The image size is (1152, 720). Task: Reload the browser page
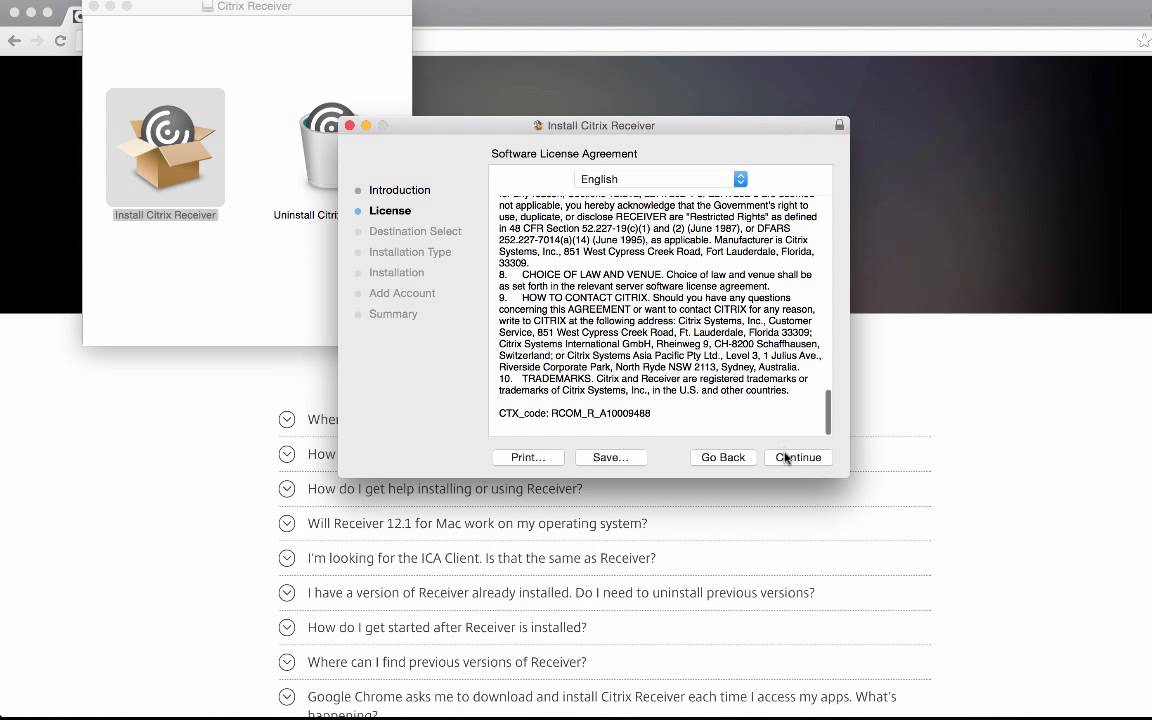(61, 40)
